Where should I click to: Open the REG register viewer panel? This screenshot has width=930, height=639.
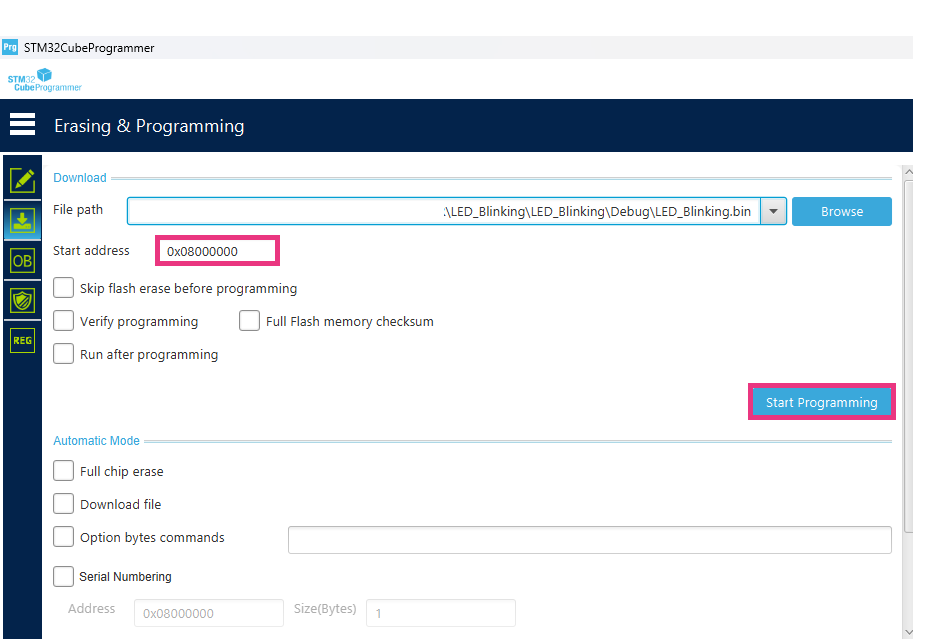(21, 340)
